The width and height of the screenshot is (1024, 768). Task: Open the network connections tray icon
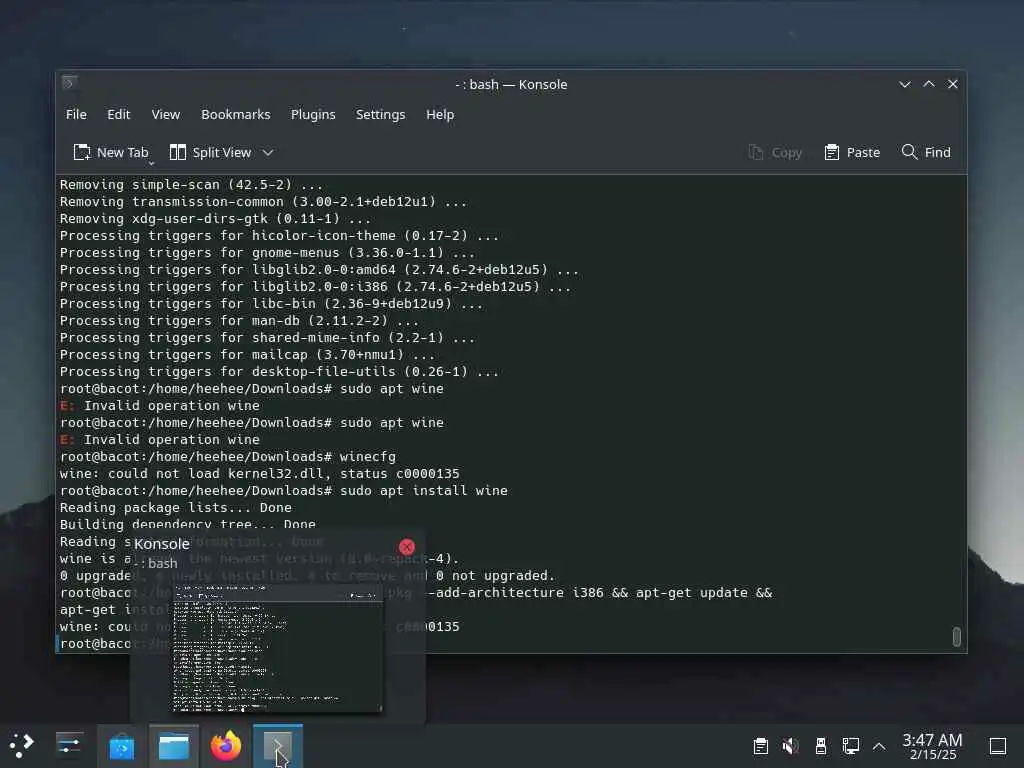click(x=851, y=746)
